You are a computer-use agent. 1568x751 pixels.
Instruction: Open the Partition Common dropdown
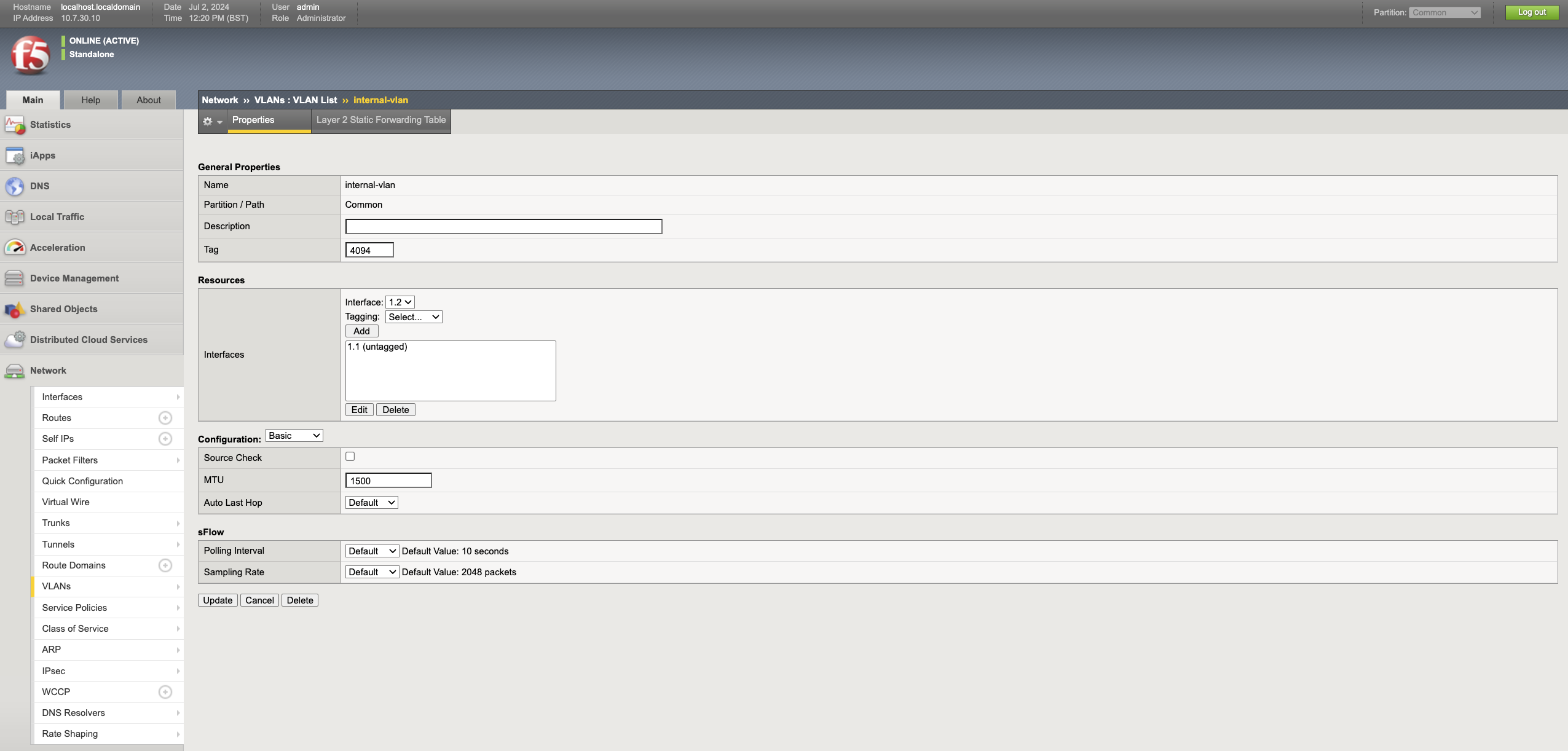1445,12
